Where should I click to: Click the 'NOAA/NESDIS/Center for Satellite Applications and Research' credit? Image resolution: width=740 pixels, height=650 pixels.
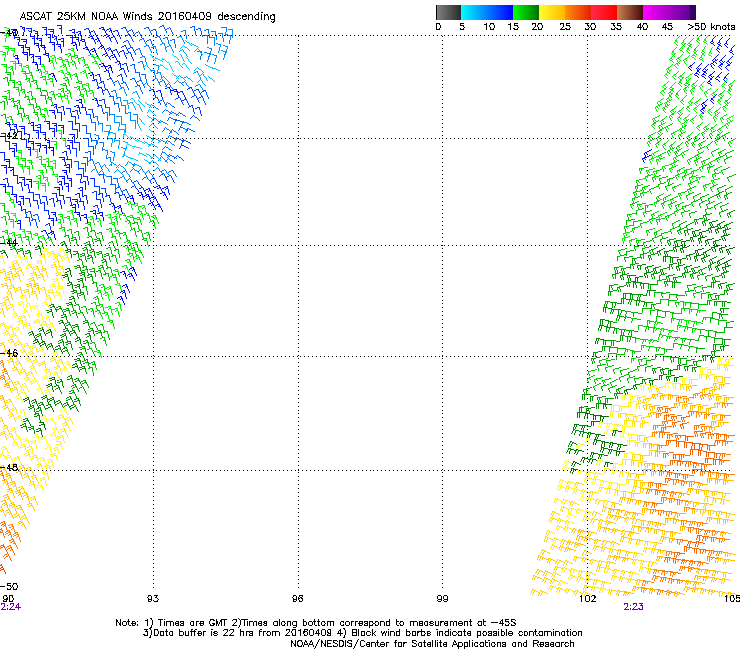[432, 644]
